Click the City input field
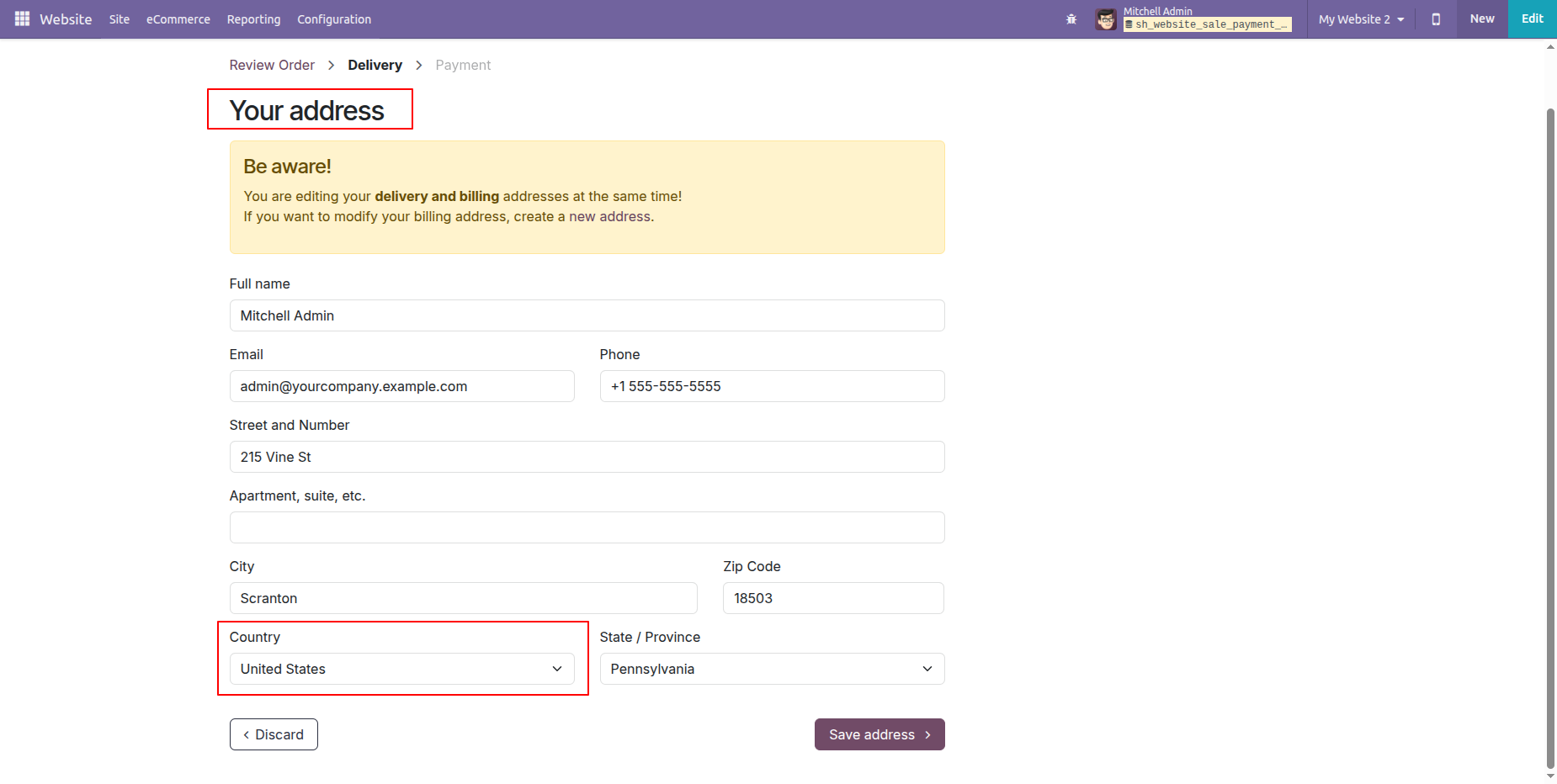1557x784 pixels. (x=463, y=598)
